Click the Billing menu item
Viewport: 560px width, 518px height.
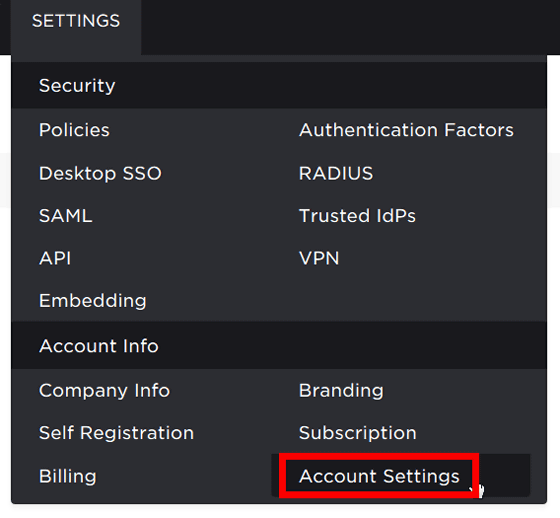click(x=68, y=476)
